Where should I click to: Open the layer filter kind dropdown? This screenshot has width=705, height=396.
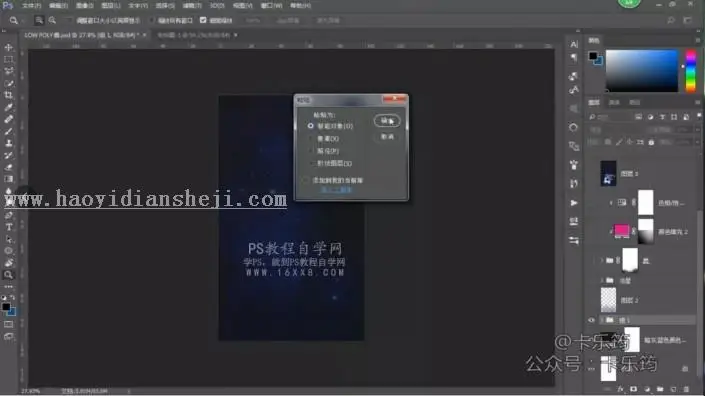click(611, 117)
